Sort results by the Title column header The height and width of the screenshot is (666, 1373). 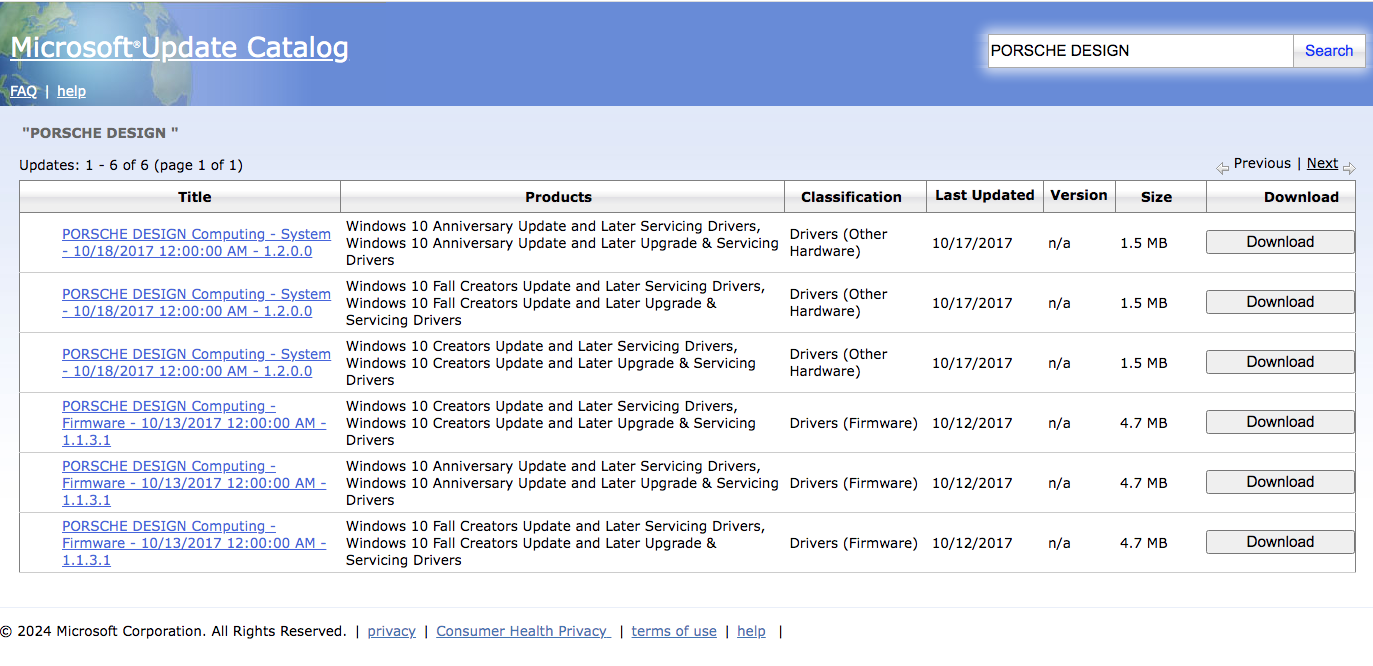tap(195, 197)
